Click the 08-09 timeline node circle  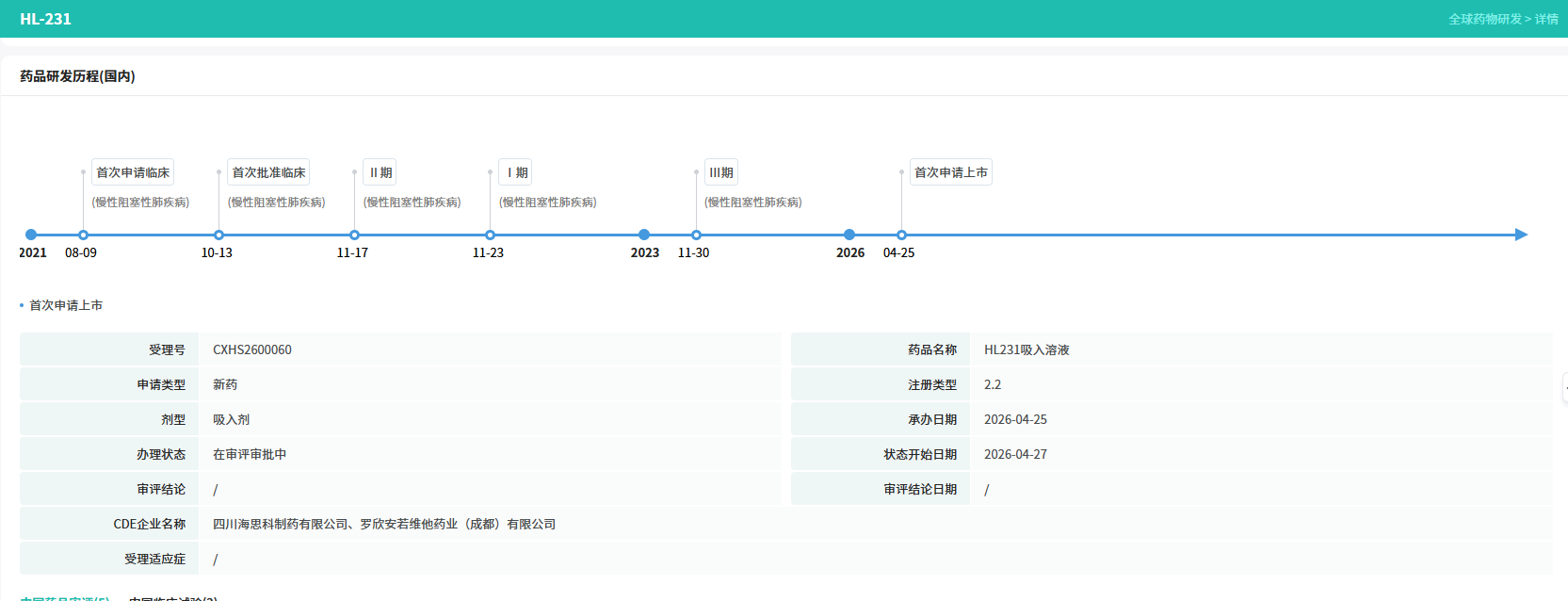click(x=83, y=235)
